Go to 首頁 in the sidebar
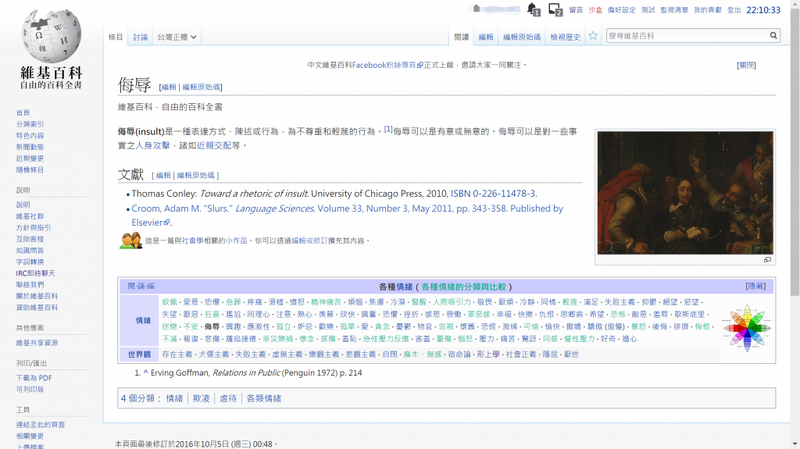 point(22,113)
